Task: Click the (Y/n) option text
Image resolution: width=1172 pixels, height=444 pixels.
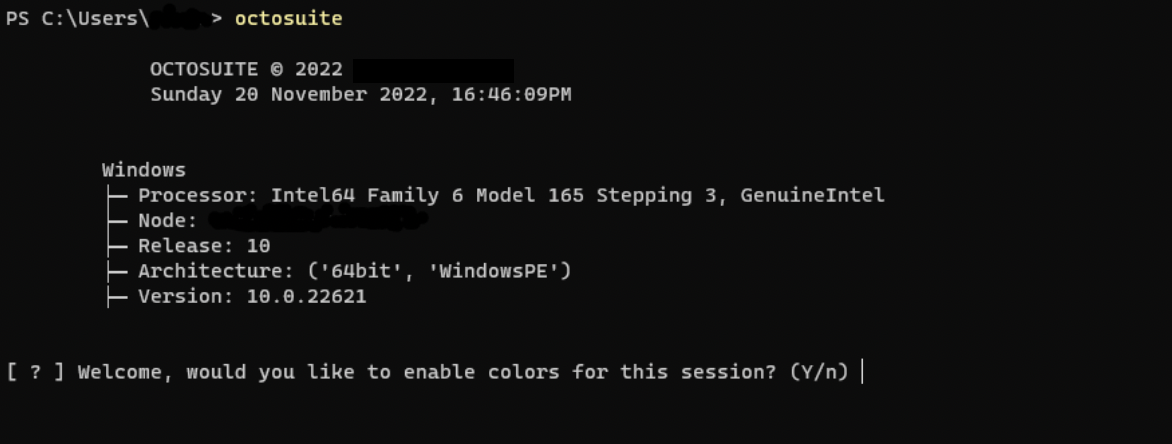Action: pyautogui.click(x=819, y=371)
